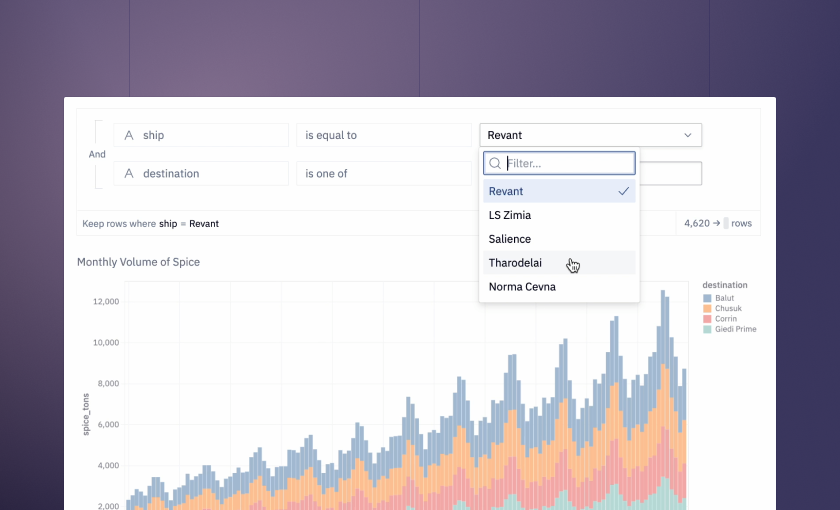The width and height of the screenshot is (840, 510).
Task: Click the Balut legend color swatch
Action: tap(707, 298)
